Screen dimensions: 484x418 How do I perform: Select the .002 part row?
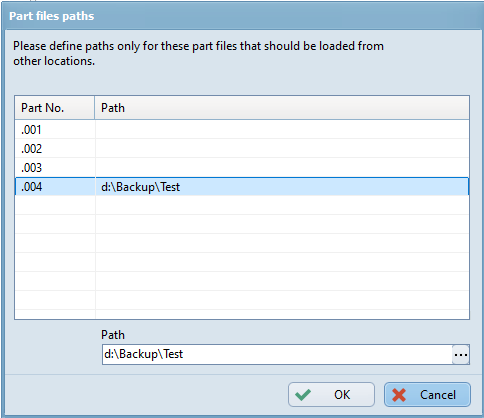[242, 149]
